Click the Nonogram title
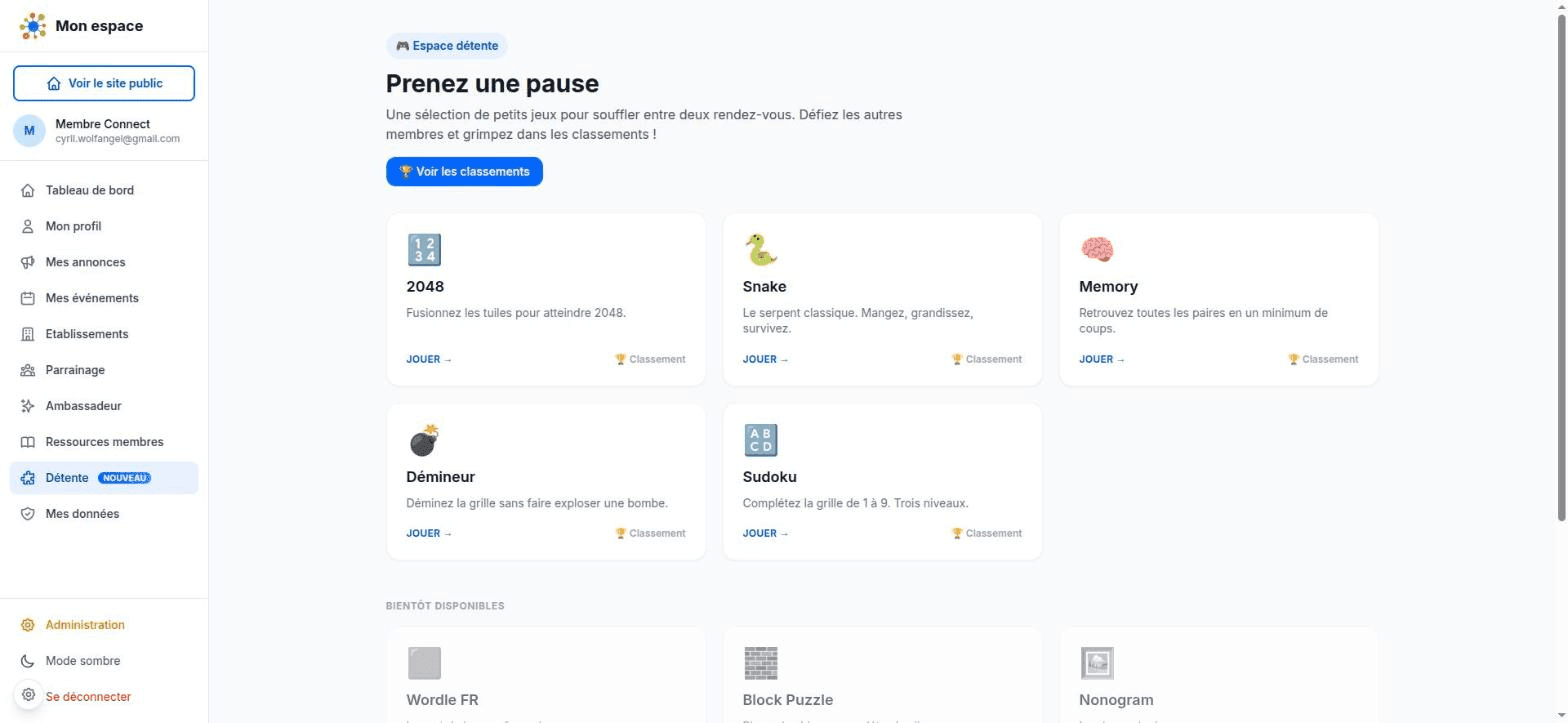The width and height of the screenshot is (1568, 723). click(1116, 700)
